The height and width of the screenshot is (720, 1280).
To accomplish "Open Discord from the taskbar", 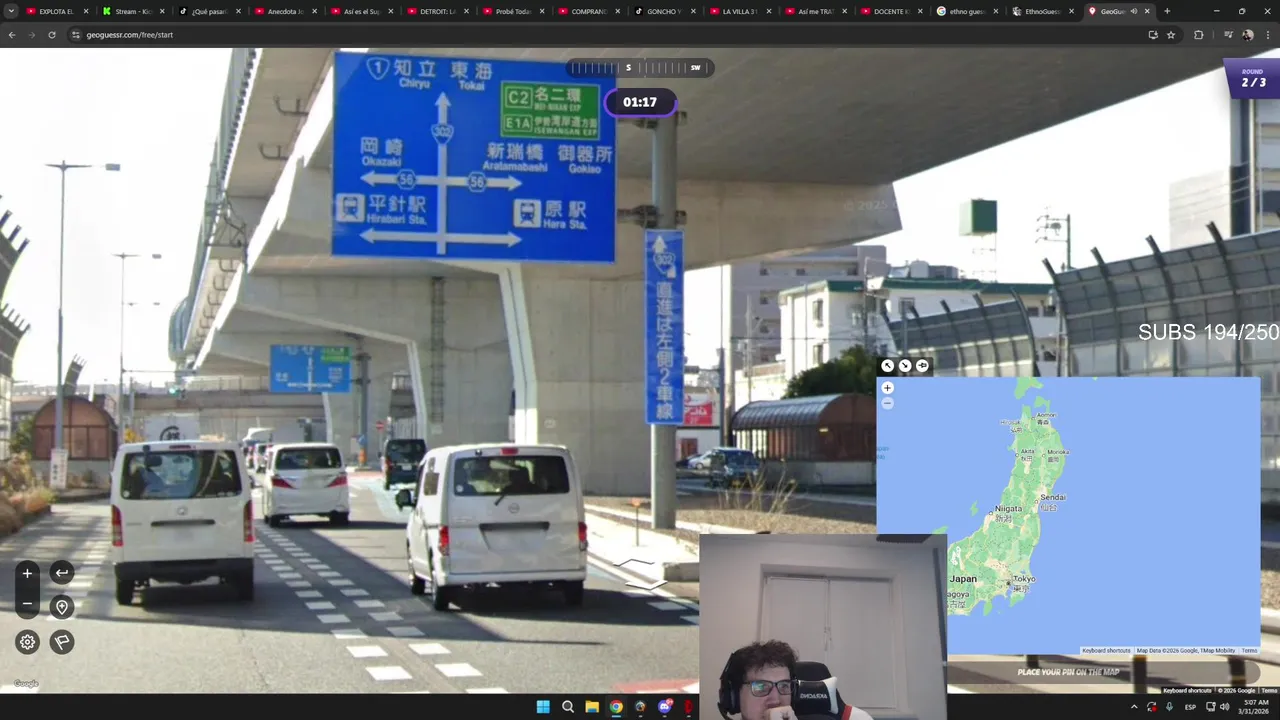I will (x=665, y=707).
